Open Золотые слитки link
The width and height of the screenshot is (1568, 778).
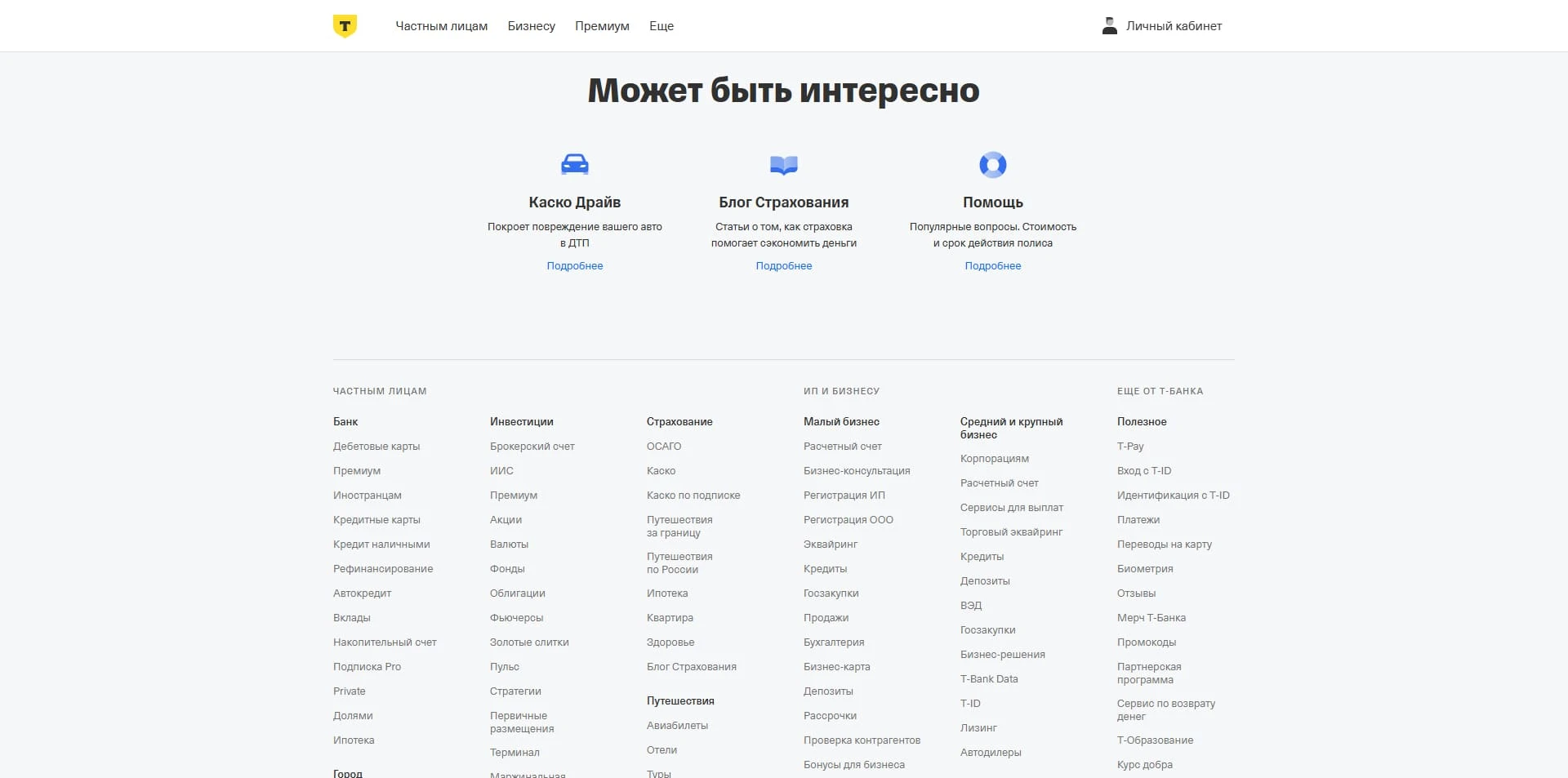pyautogui.click(x=529, y=642)
